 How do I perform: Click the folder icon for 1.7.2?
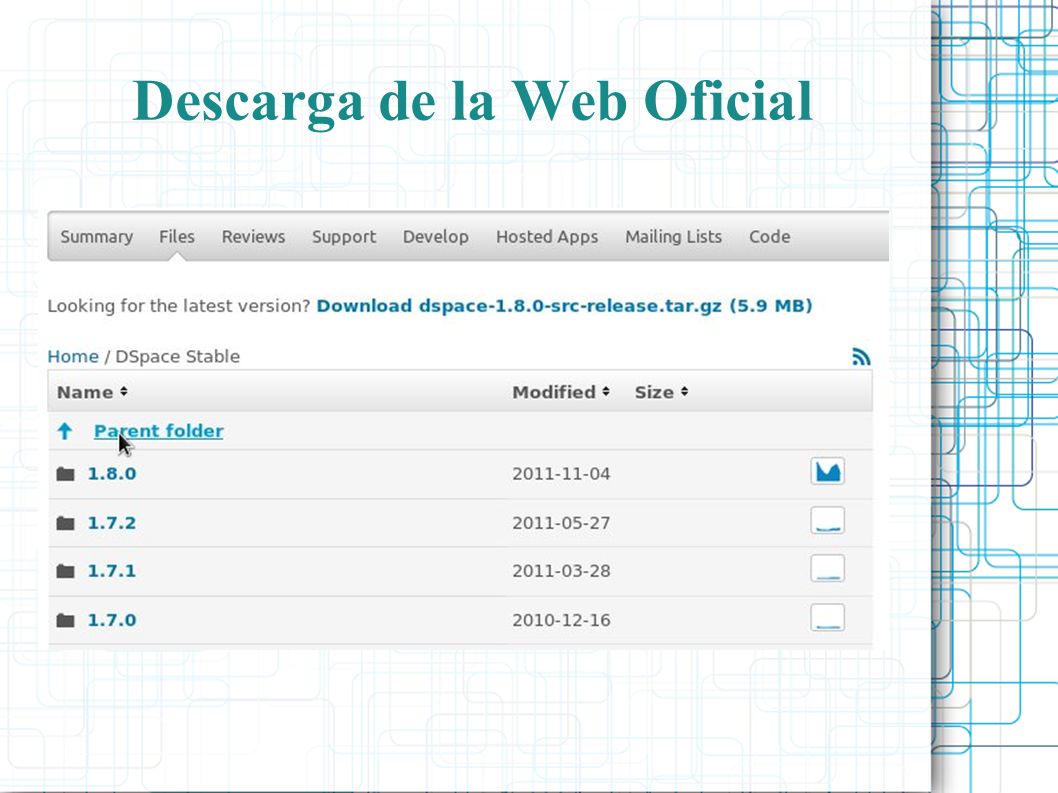[x=65, y=523]
